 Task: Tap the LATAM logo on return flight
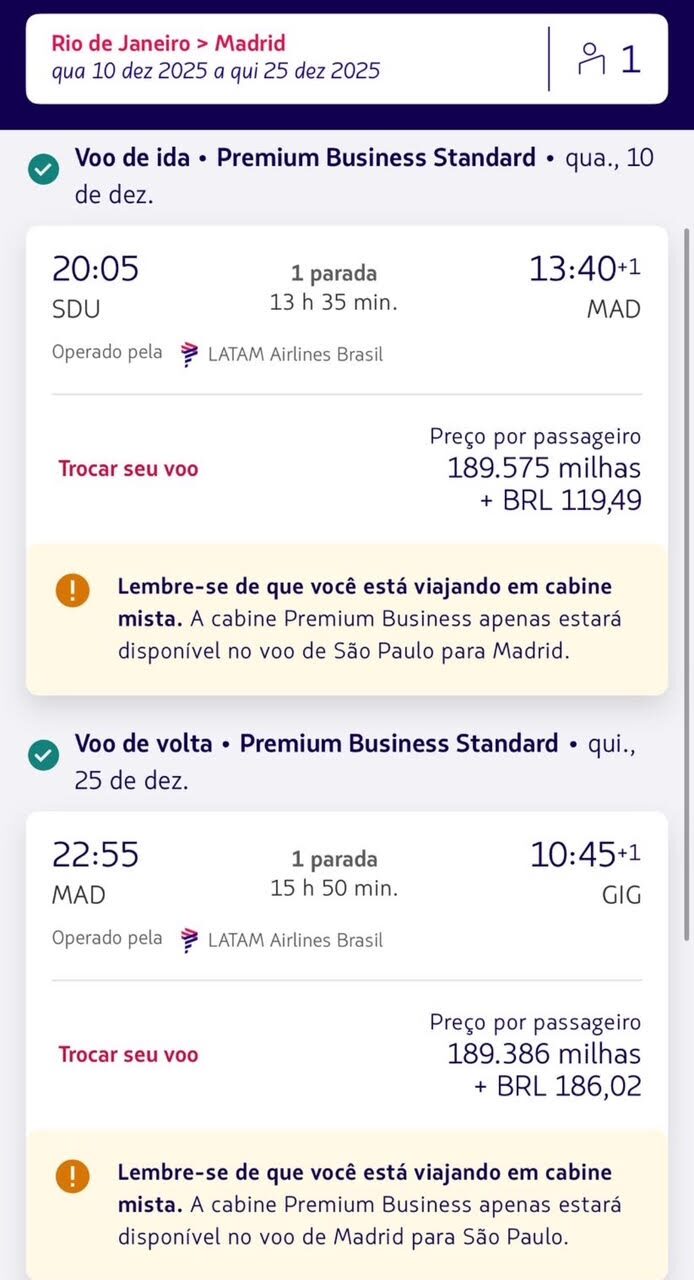point(189,940)
